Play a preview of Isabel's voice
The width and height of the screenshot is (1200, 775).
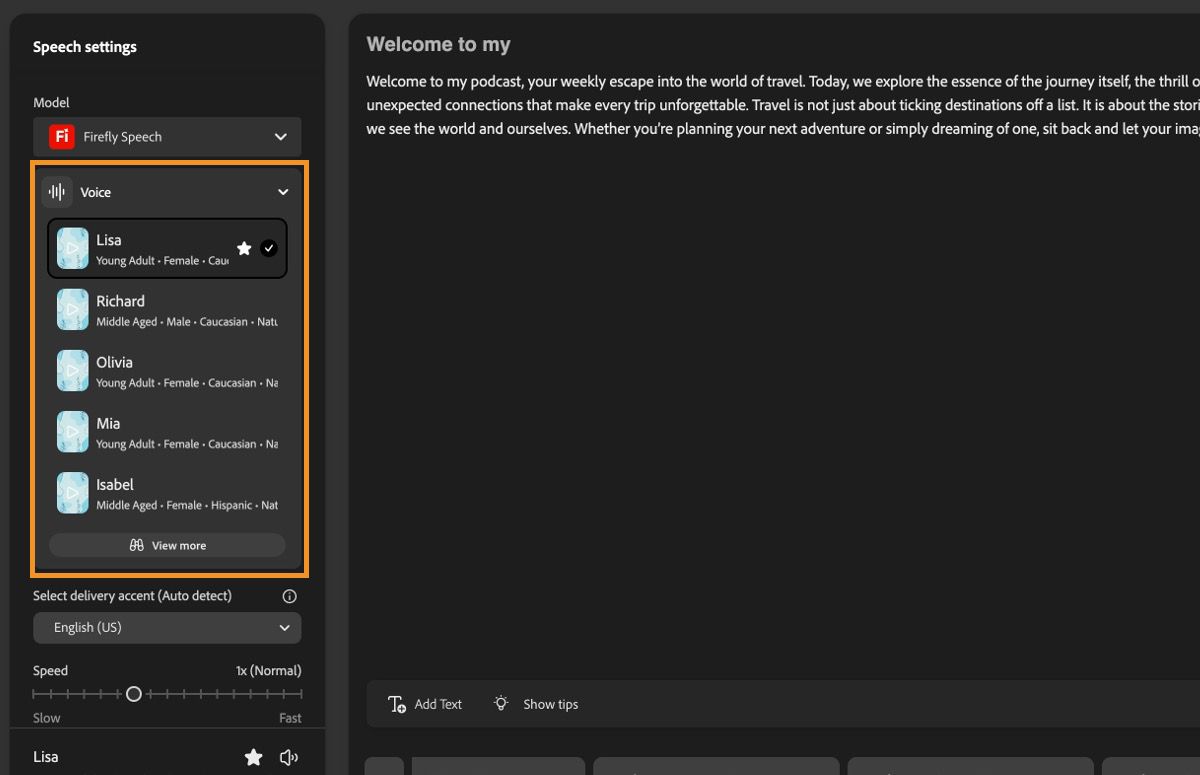click(71, 492)
